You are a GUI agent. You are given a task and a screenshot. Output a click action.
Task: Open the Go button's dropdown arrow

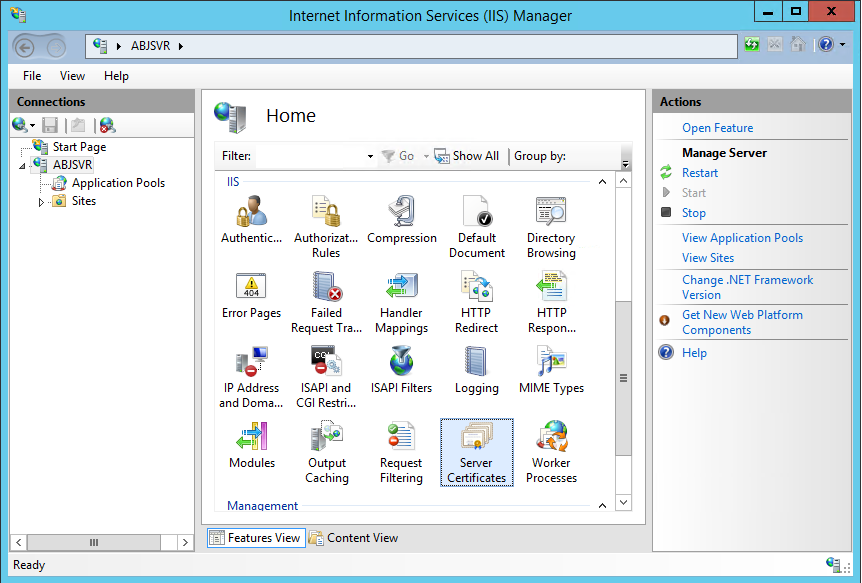(x=426, y=155)
